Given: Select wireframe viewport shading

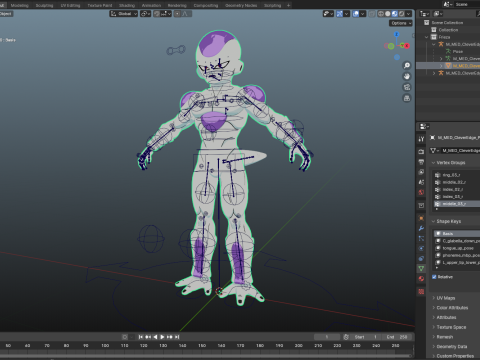Looking at the screenshot, I should pos(381,14).
